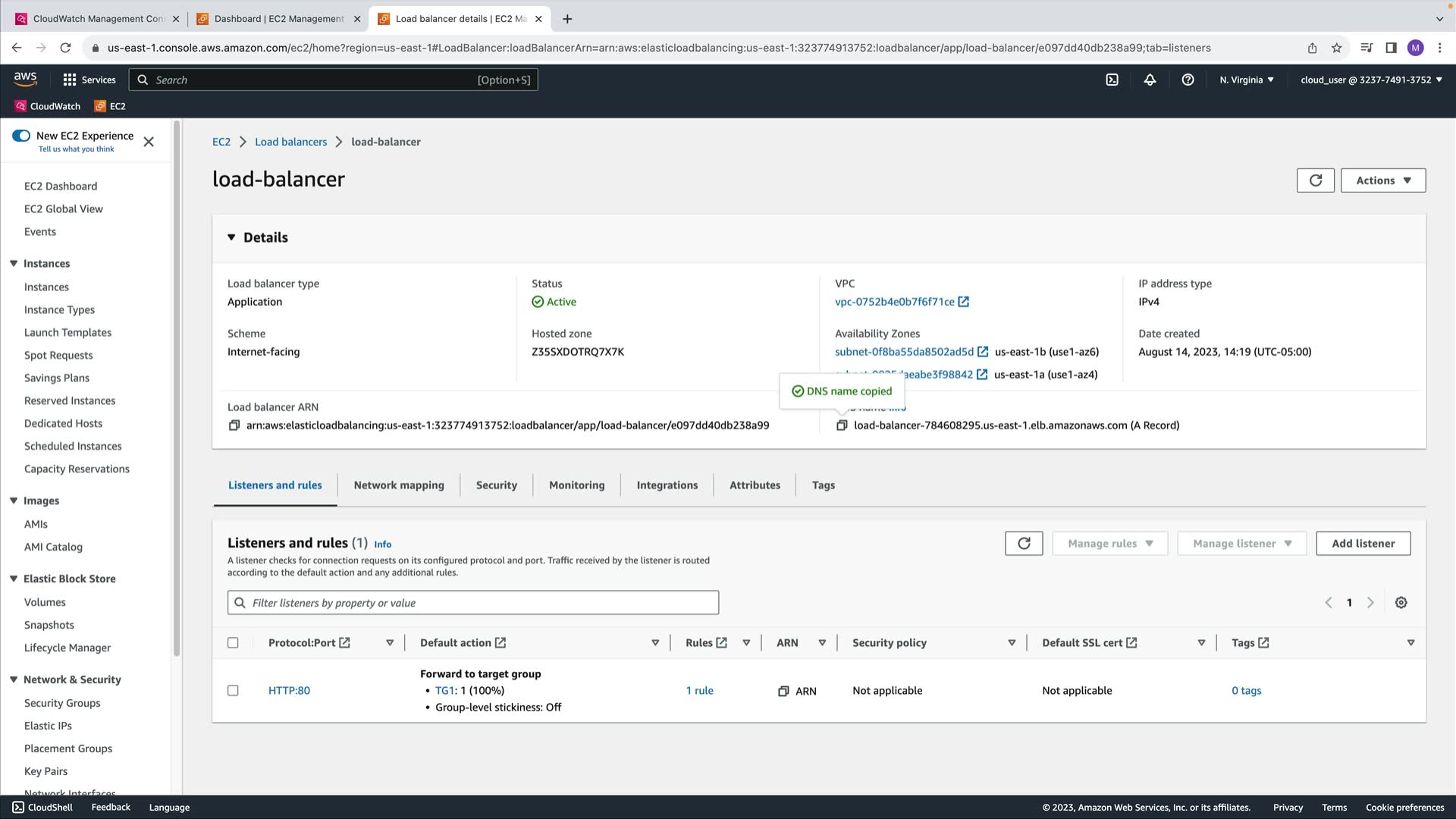
Task: Select the HTTP:80 listener checkbox
Action: point(233,690)
